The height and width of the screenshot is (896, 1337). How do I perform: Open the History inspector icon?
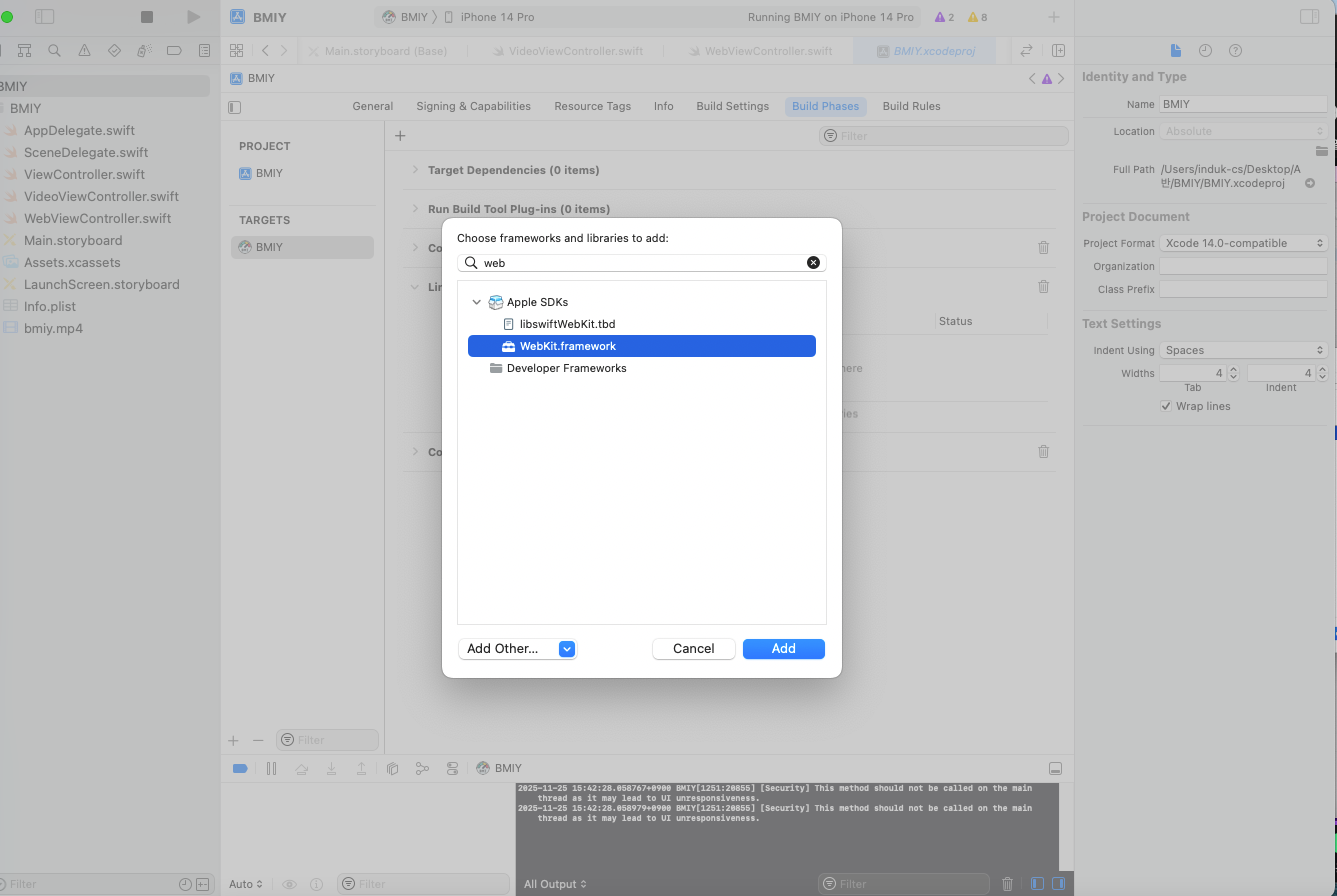[x=1205, y=51]
